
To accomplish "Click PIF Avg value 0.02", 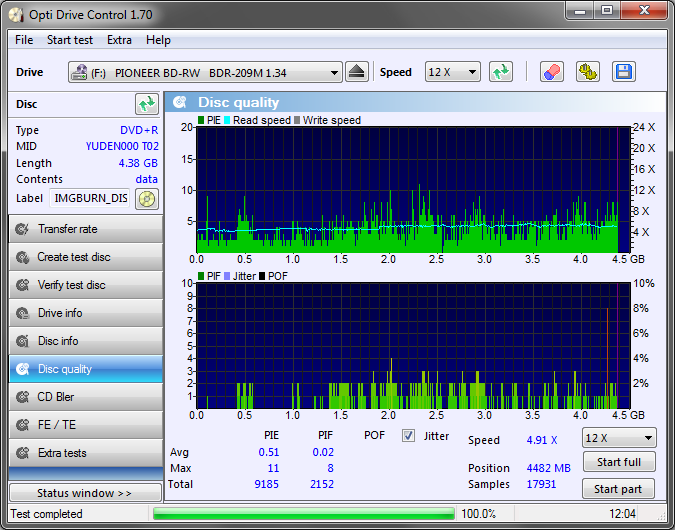I will coord(323,452).
